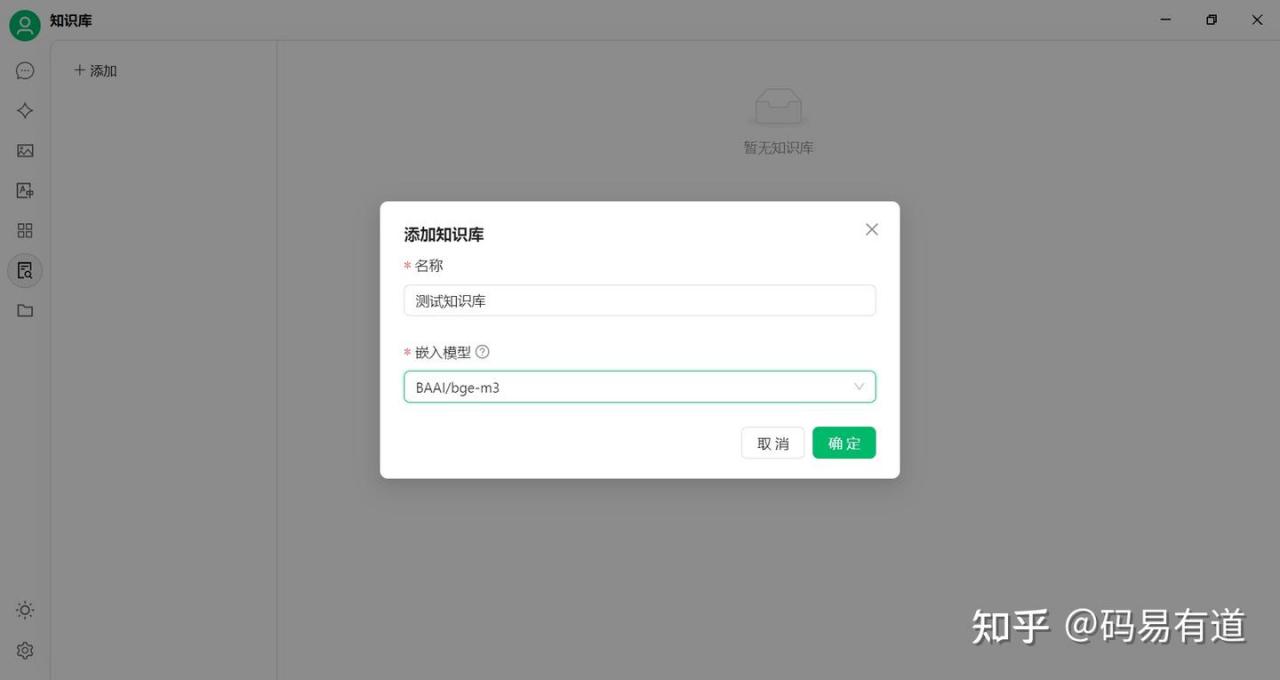Click the 取消 button
1280x680 pixels.
coord(773,443)
